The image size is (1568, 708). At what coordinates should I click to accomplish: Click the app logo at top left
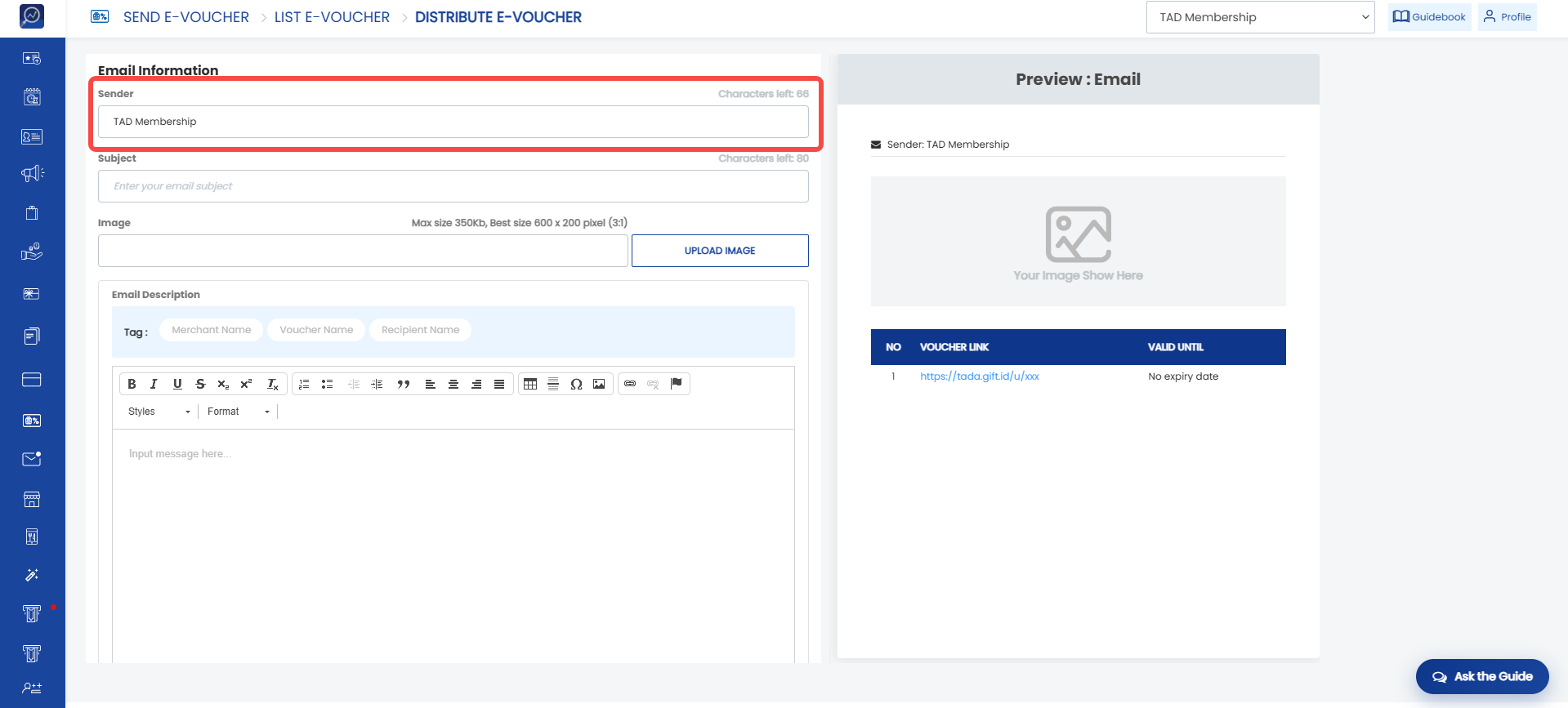coord(32,16)
